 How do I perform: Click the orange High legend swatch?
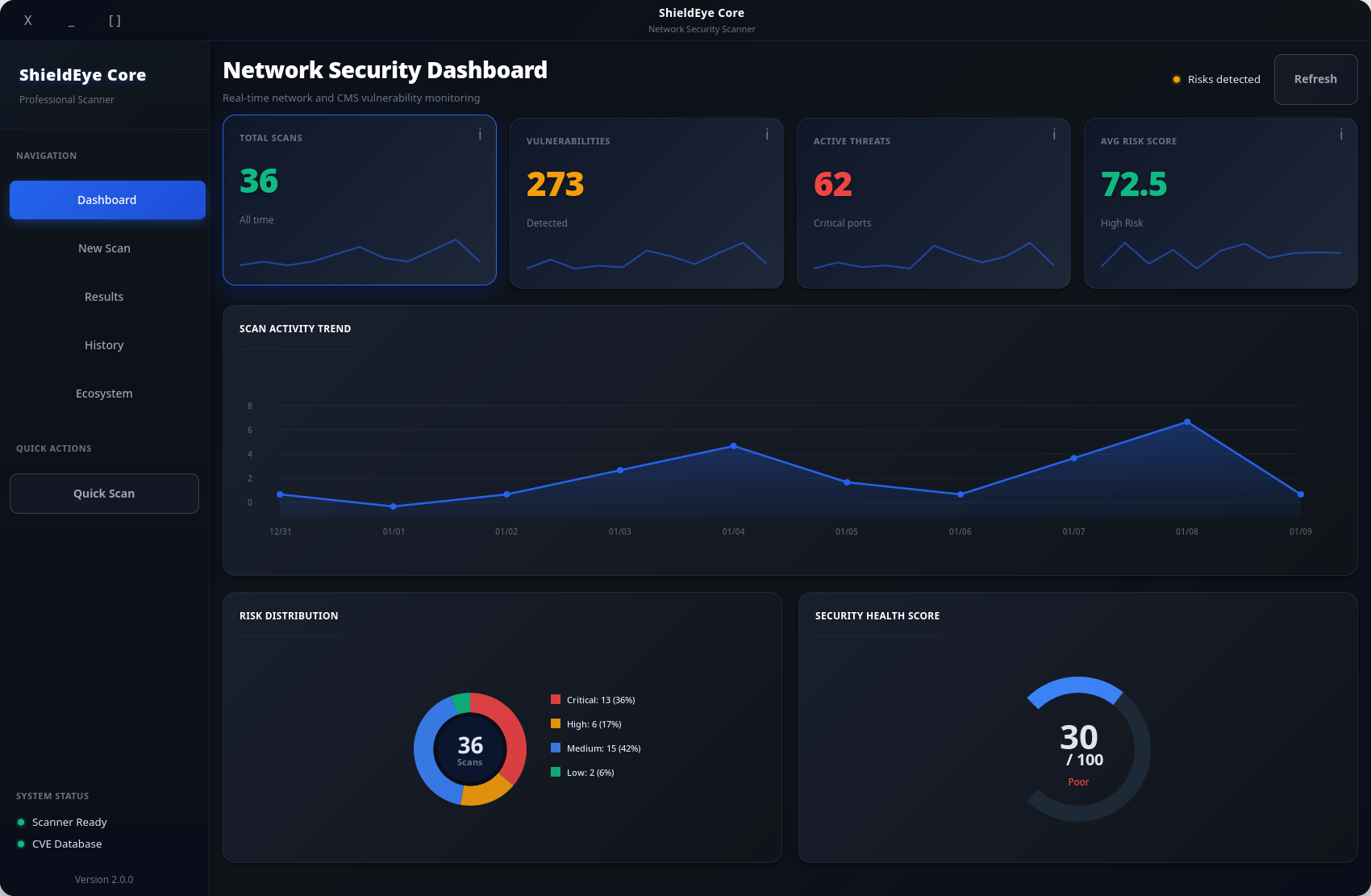(556, 723)
